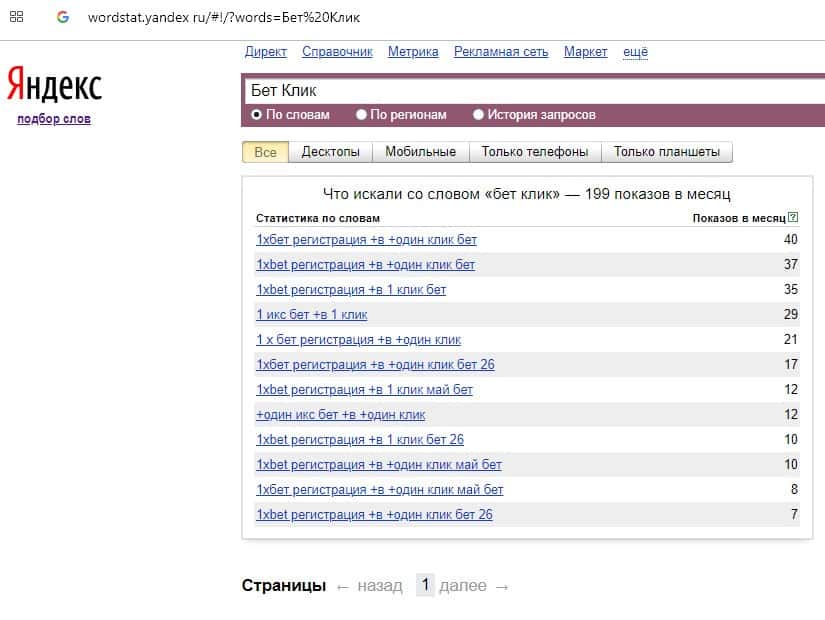The width and height of the screenshot is (825, 620).
Task: Click the Статистика по словам column header
Action: [318, 218]
